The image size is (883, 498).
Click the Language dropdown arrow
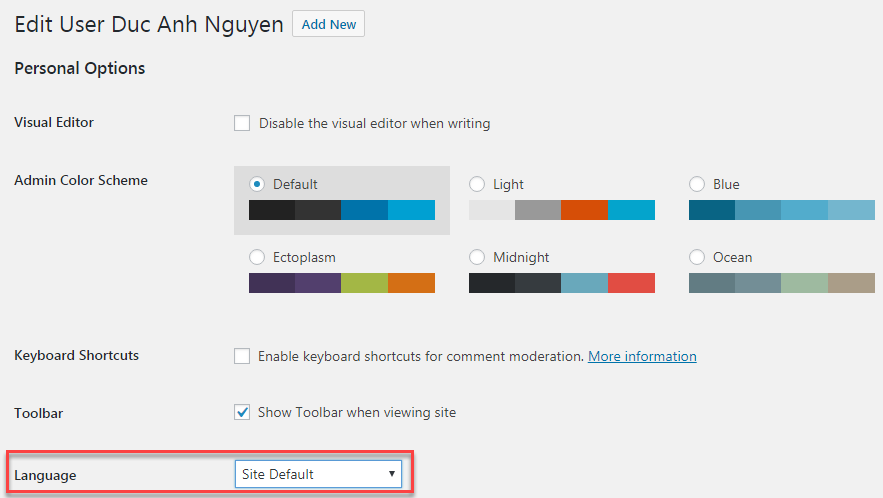392,474
